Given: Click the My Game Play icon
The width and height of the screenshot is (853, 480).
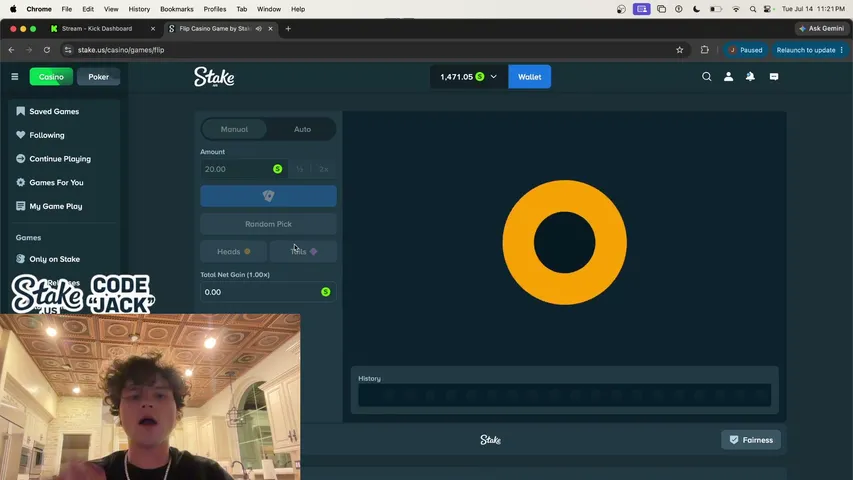Looking at the screenshot, I should click(x=21, y=206).
